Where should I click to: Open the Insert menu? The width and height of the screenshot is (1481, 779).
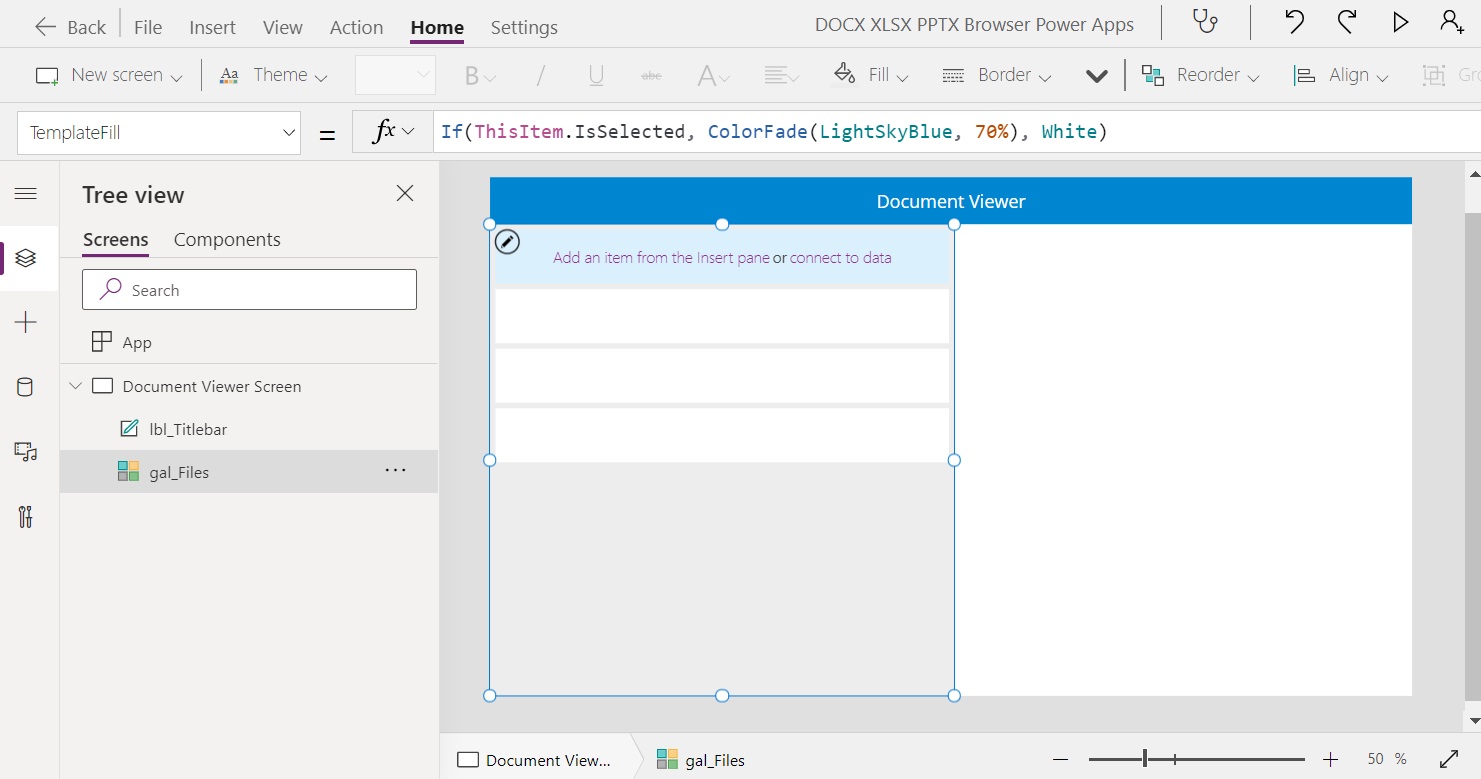(x=212, y=27)
